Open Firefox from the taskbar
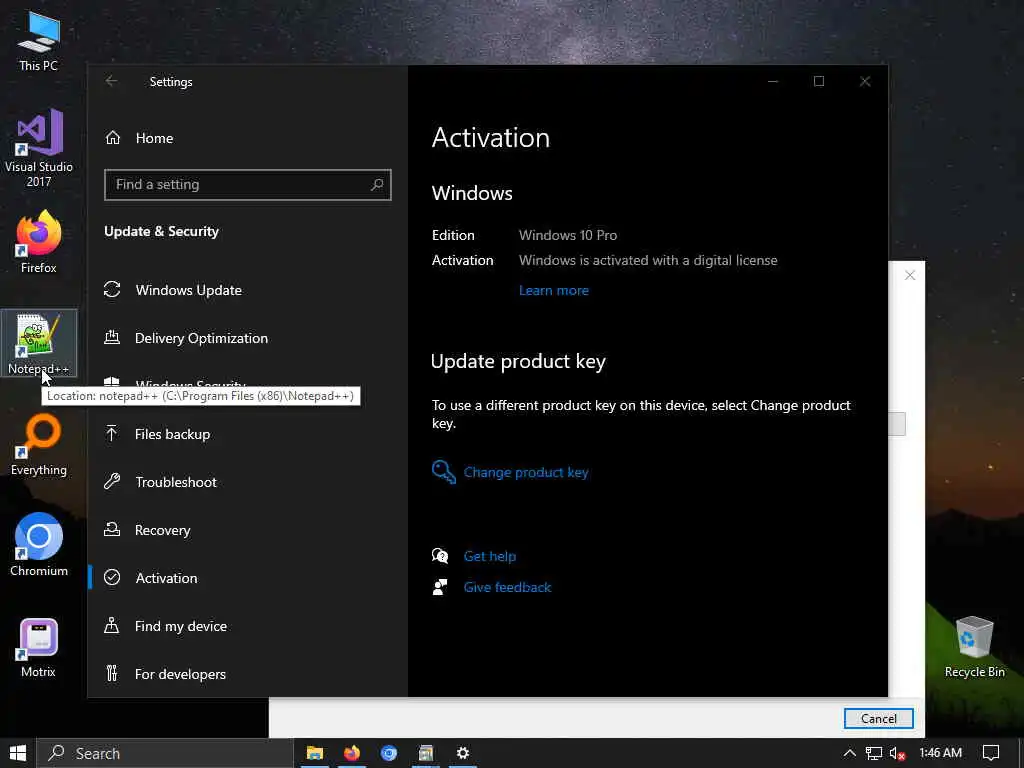1024x768 pixels. [x=352, y=754]
